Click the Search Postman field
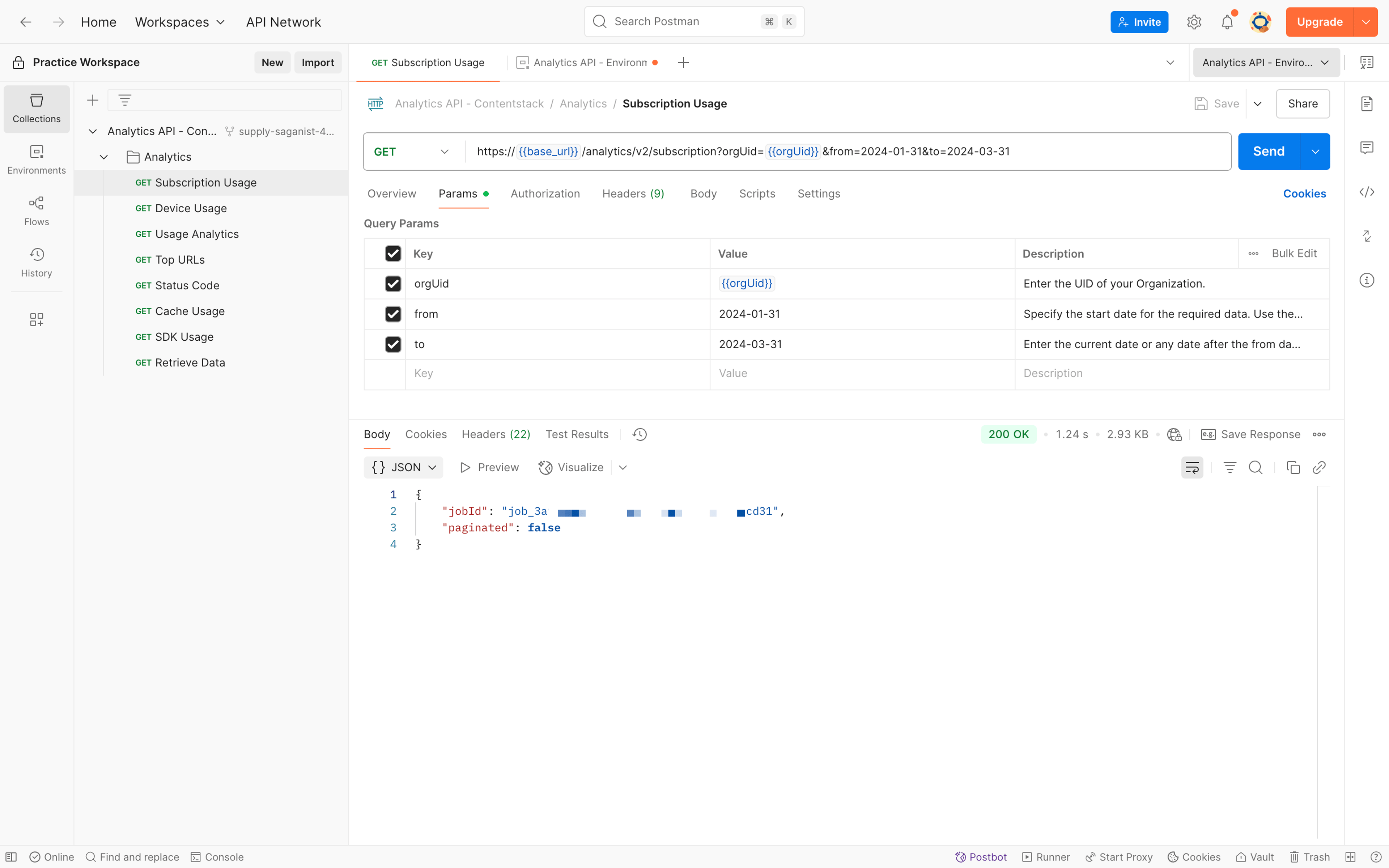Image resolution: width=1389 pixels, height=868 pixels. (694, 22)
